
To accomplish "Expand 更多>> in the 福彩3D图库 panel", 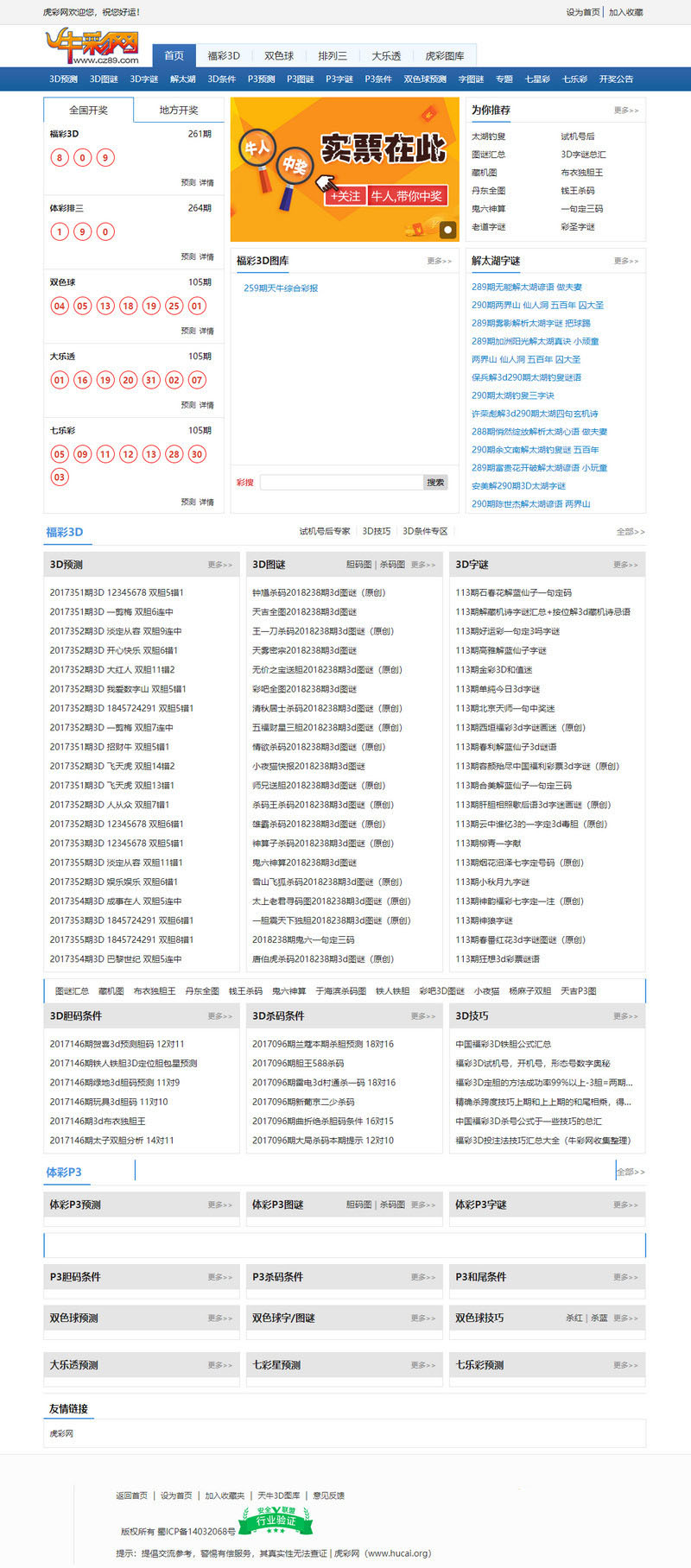I will (x=439, y=261).
